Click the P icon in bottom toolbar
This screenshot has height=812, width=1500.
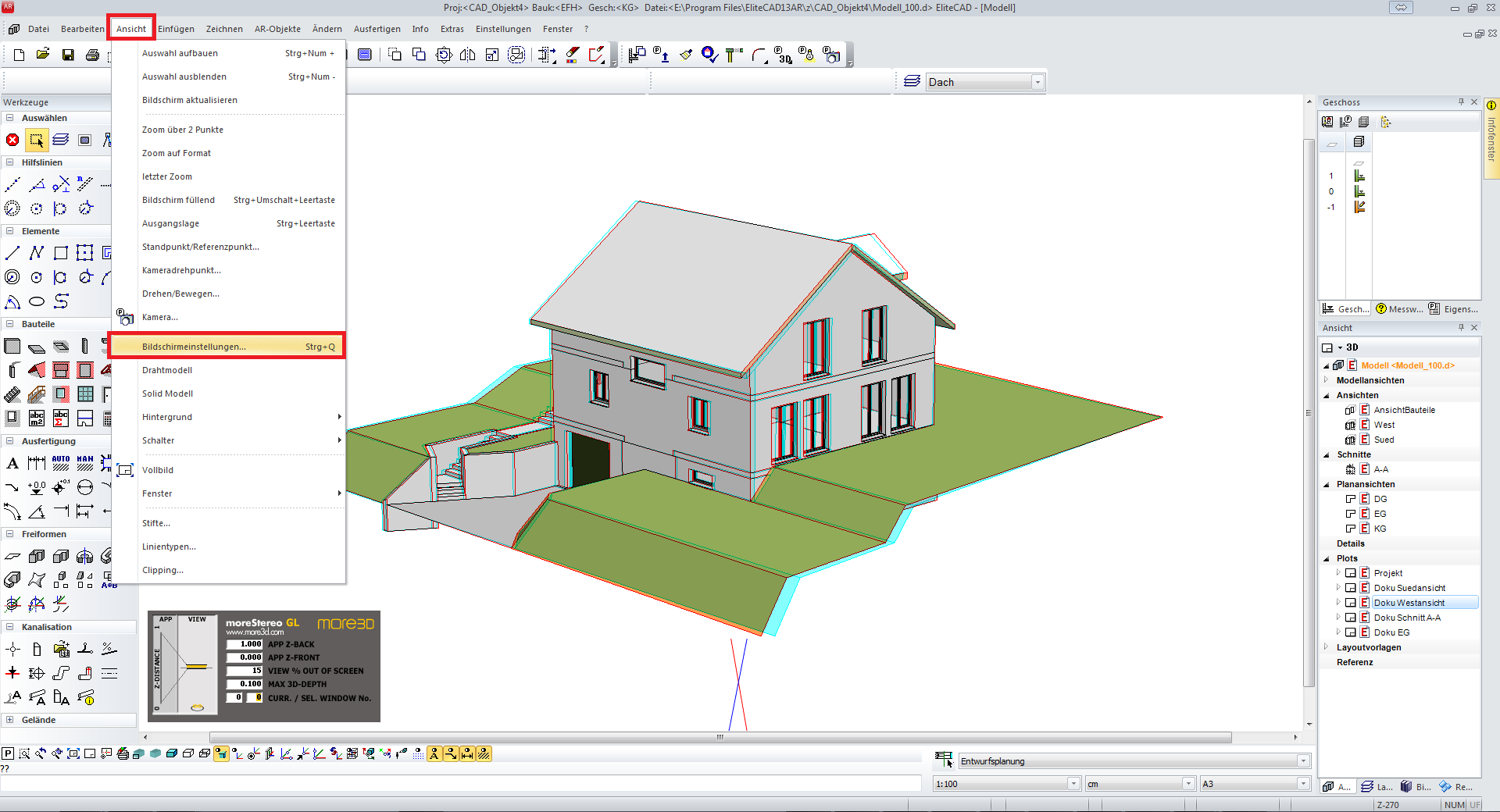(8, 753)
